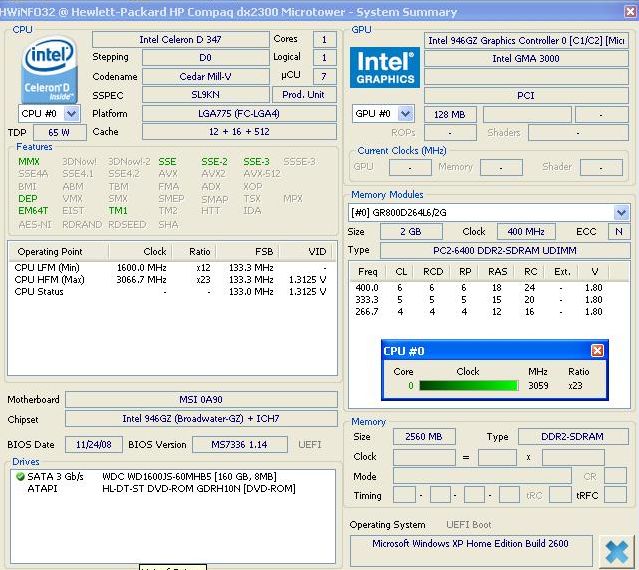Screen dimensions: 639x570
Task: Select the CPU LFM (Min) row
Action: click(x=171, y=268)
